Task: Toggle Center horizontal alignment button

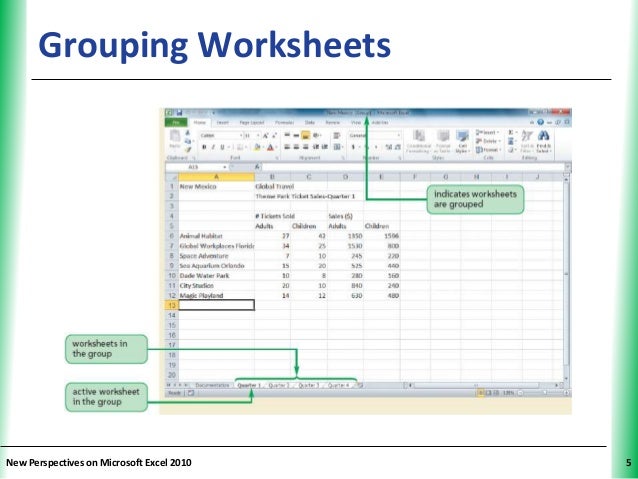Action: point(296,147)
